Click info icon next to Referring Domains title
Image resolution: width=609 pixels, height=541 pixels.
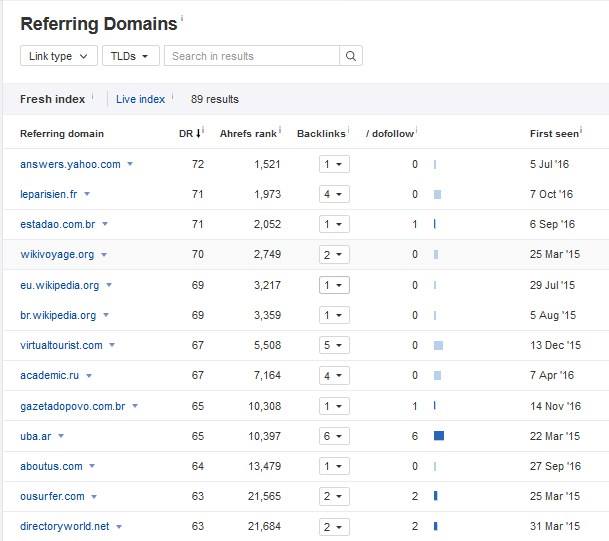(x=183, y=19)
